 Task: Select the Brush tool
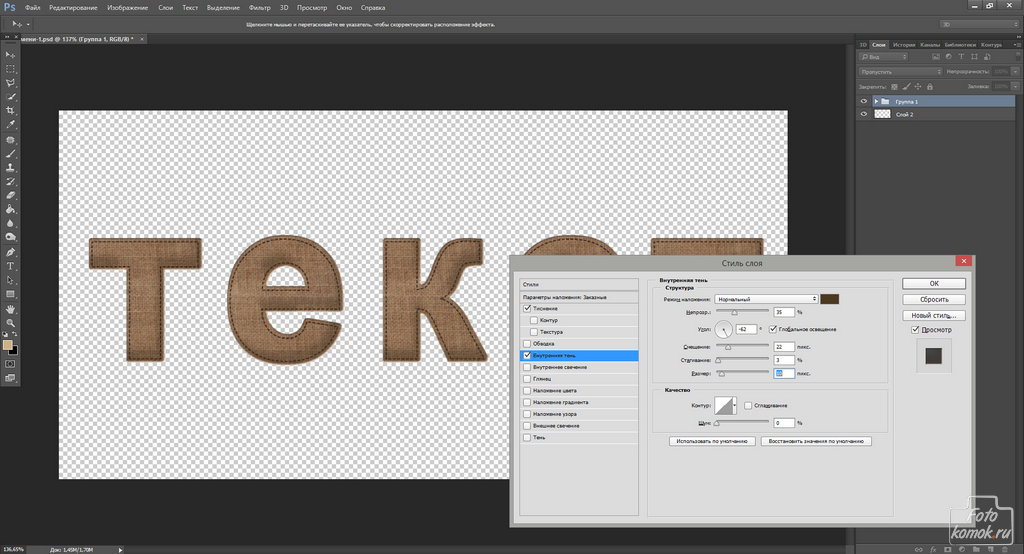tap(10, 154)
